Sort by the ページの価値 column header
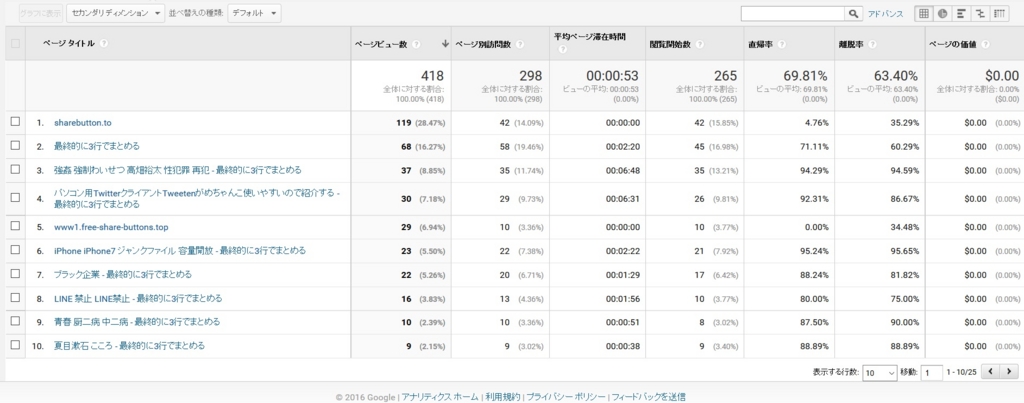The height and width of the screenshot is (403, 1024). coord(952,44)
